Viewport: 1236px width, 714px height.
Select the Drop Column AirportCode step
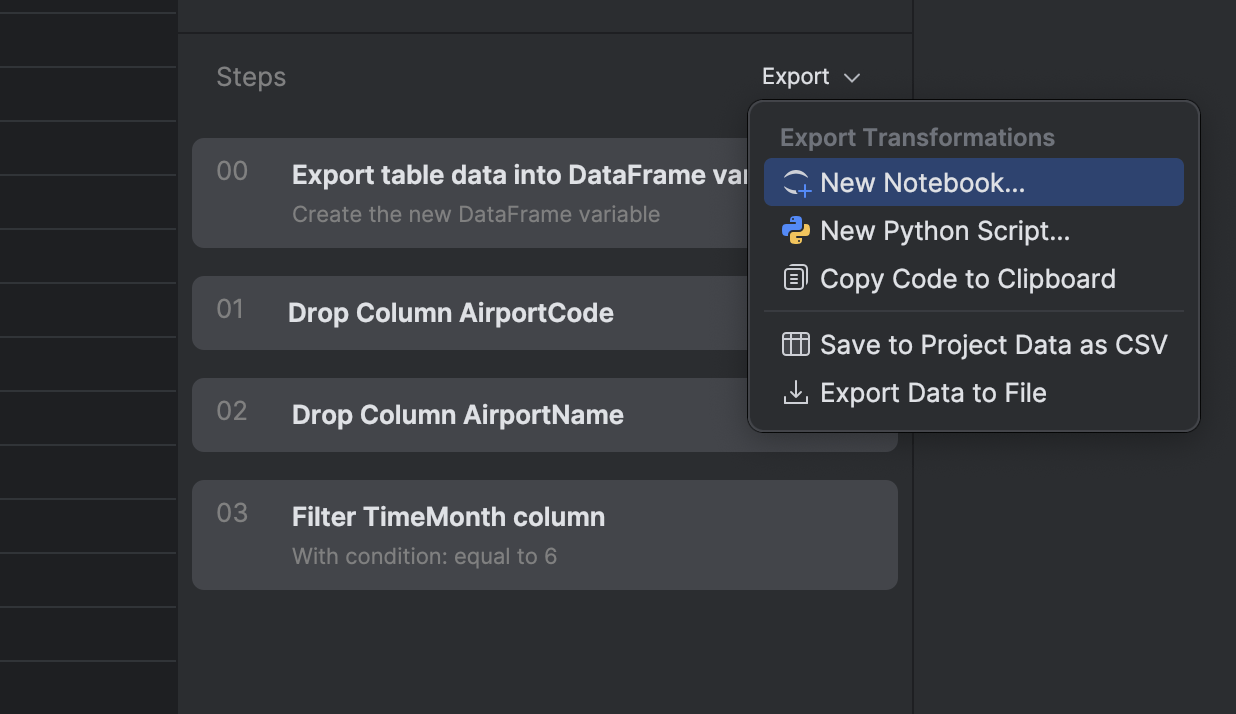450,313
